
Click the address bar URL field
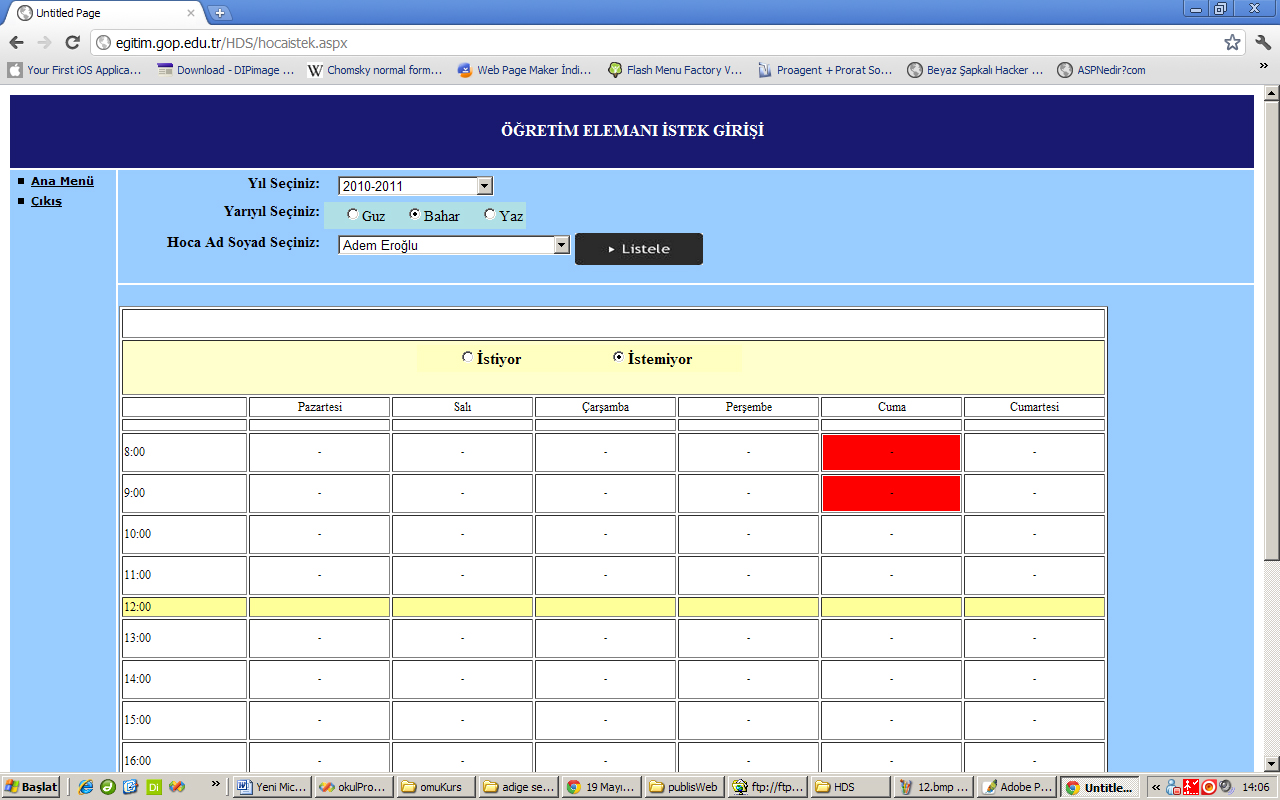tap(650, 43)
